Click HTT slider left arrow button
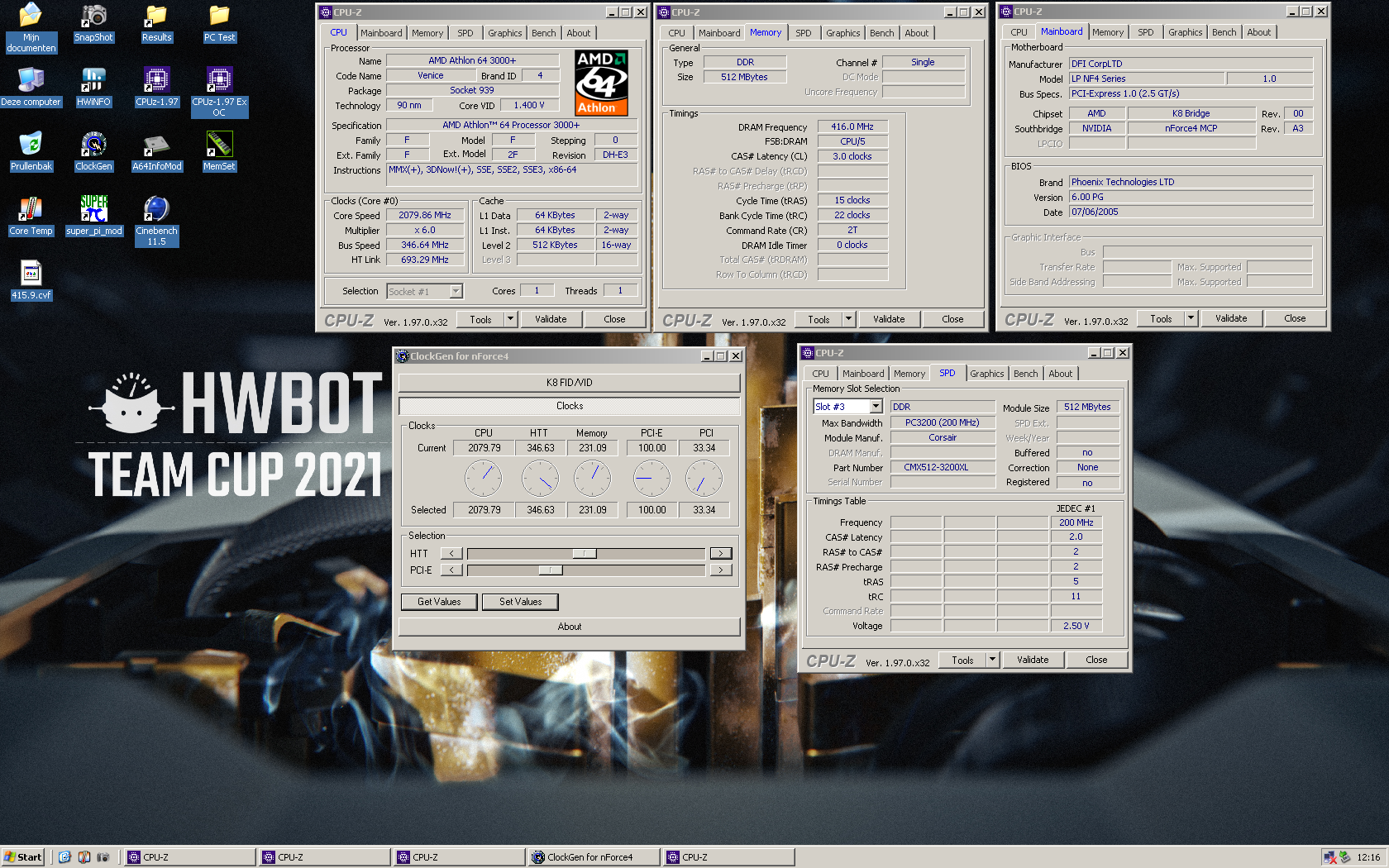This screenshot has height=868, width=1389. 451,553
